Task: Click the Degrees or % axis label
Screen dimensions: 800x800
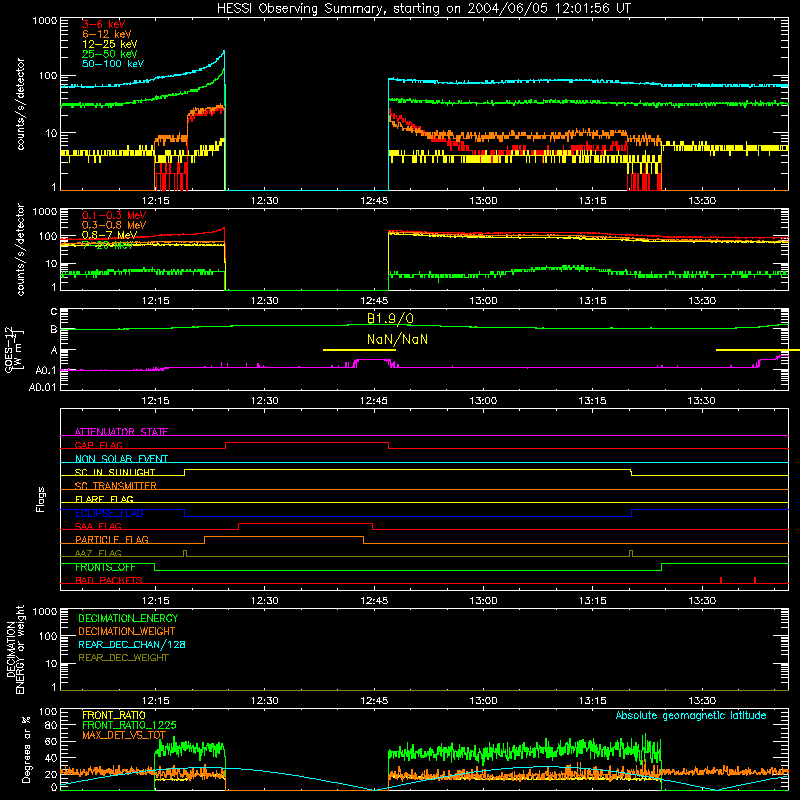Action: click(26, 749)
